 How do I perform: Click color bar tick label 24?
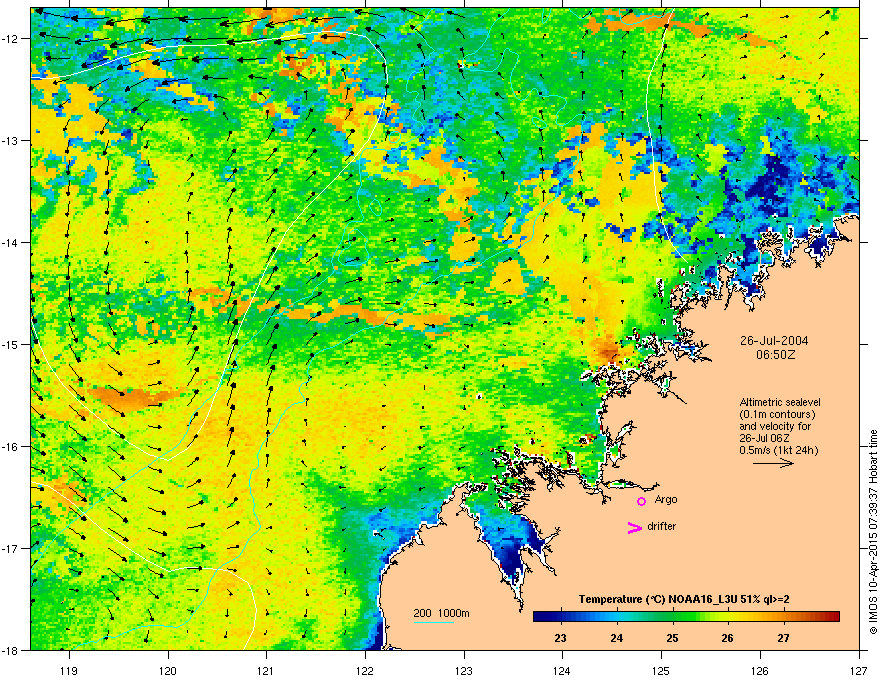pos(616,638)
